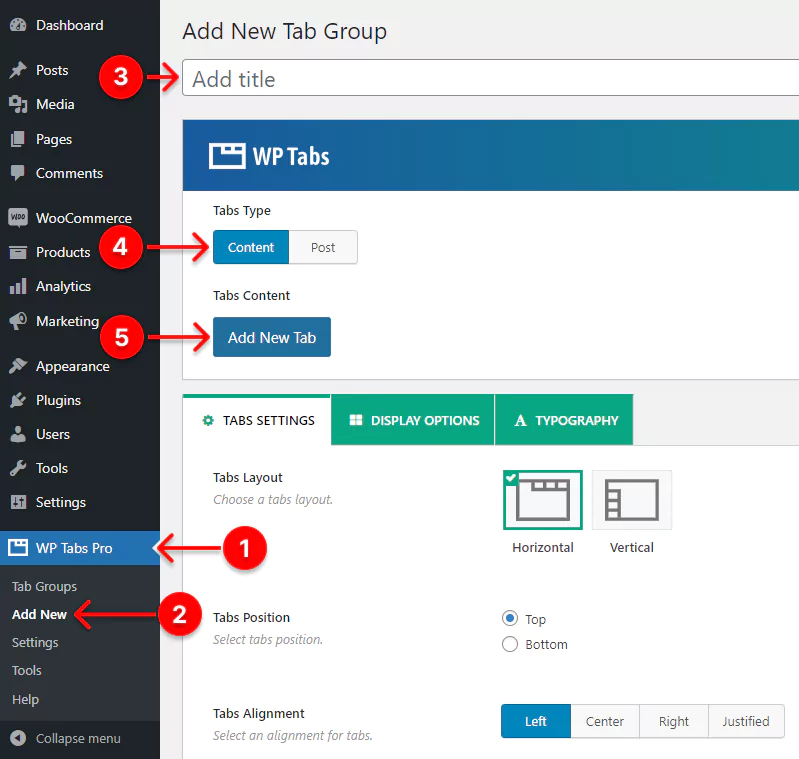Open Add New submenu link
Image resolution: width=799 pixels, height=759 pixels.
(39, 614)
